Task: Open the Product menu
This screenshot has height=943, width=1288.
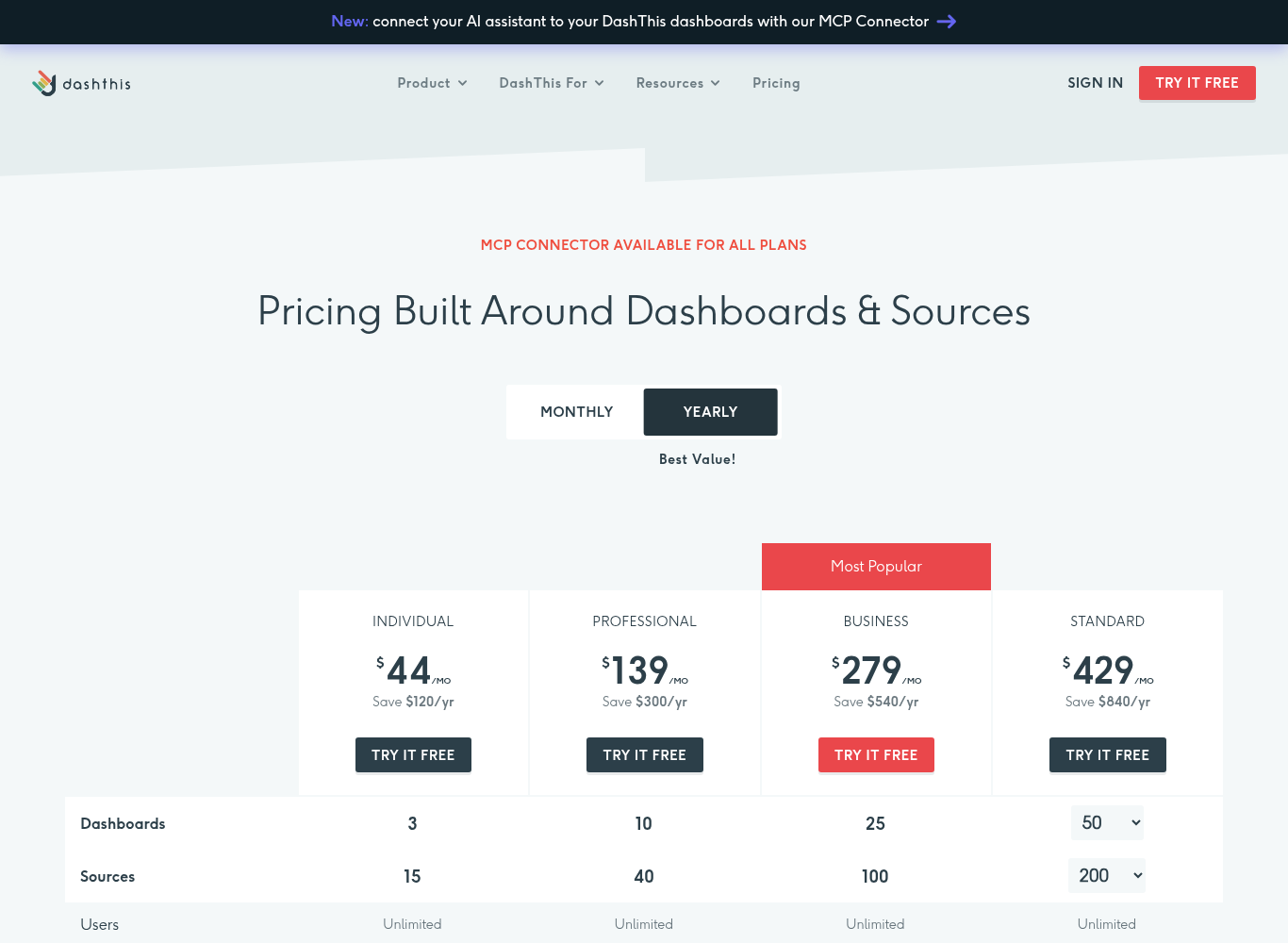Action: (432, 83)
